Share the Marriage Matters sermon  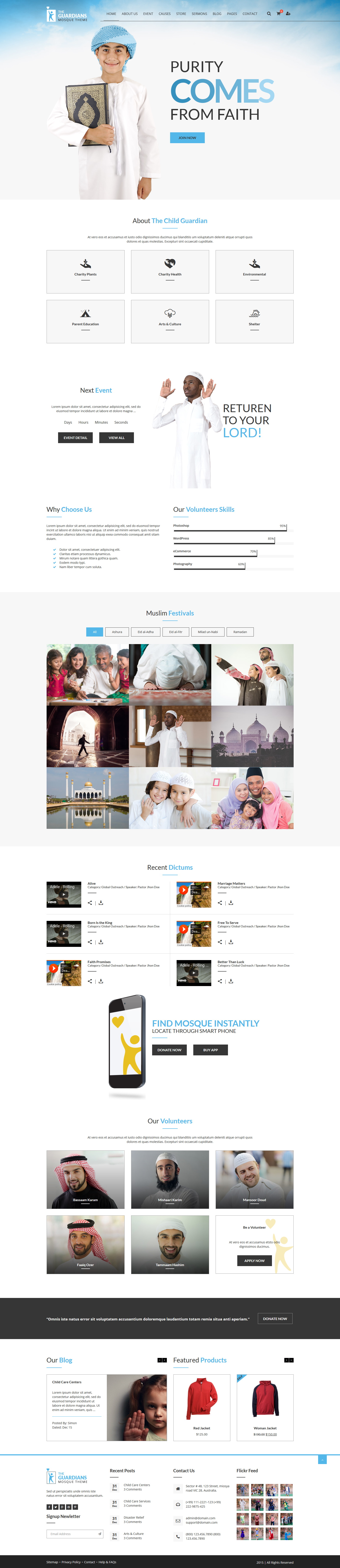point(220,903)
